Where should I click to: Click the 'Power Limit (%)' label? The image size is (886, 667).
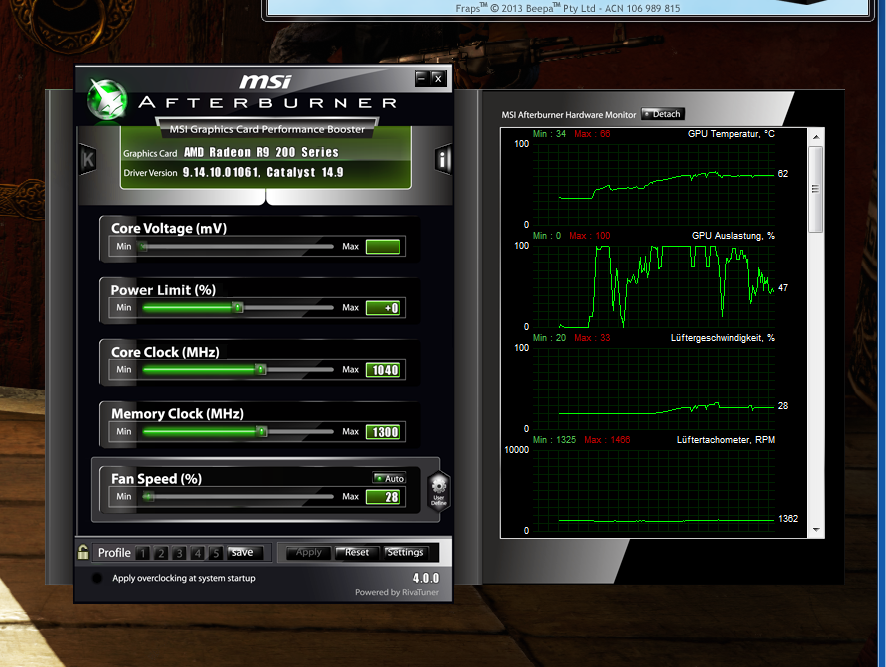163,290
